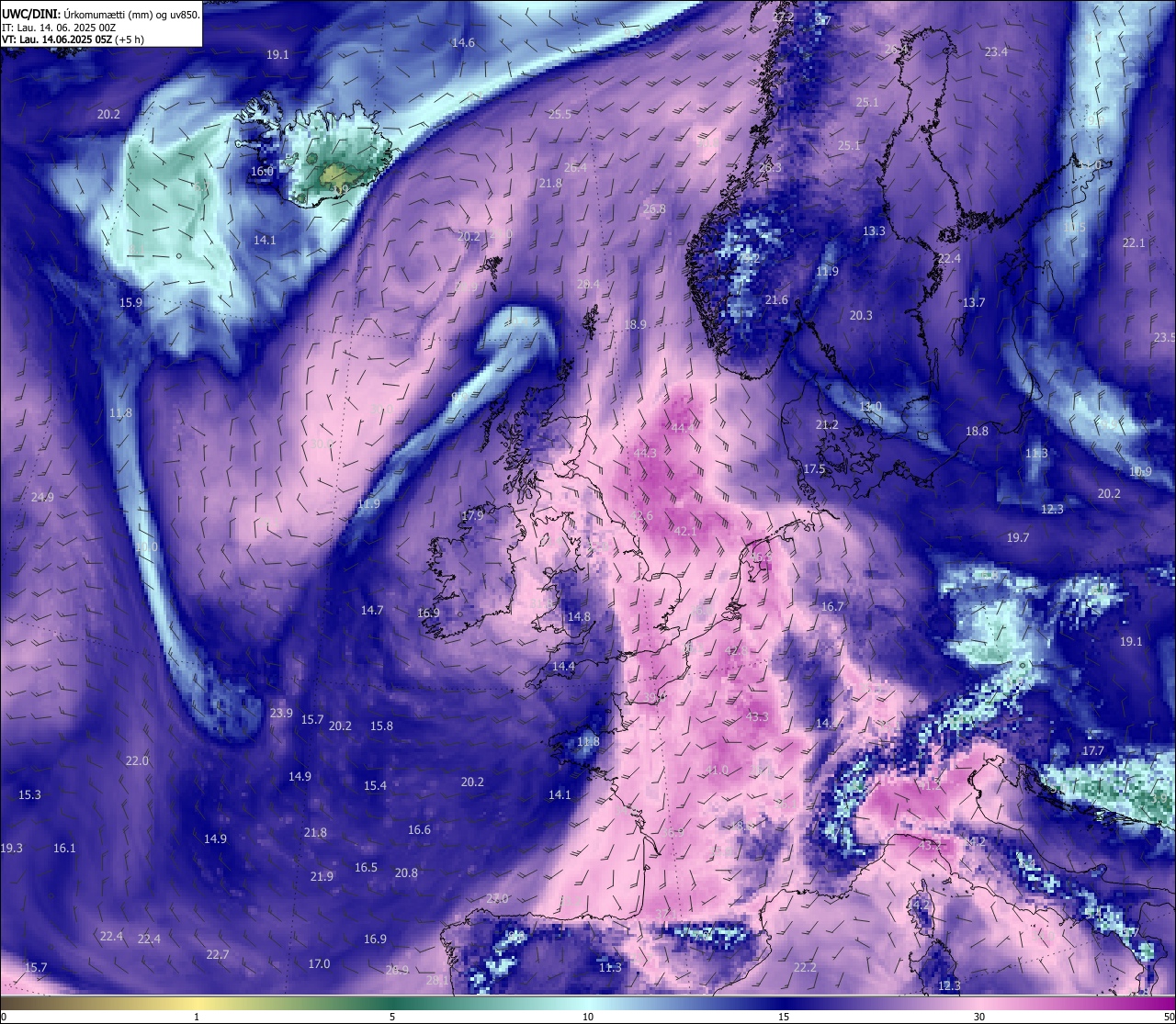Select the 44.3 value over North Sea
This screenshot has width=1176, height=1024.
point(645,453)
